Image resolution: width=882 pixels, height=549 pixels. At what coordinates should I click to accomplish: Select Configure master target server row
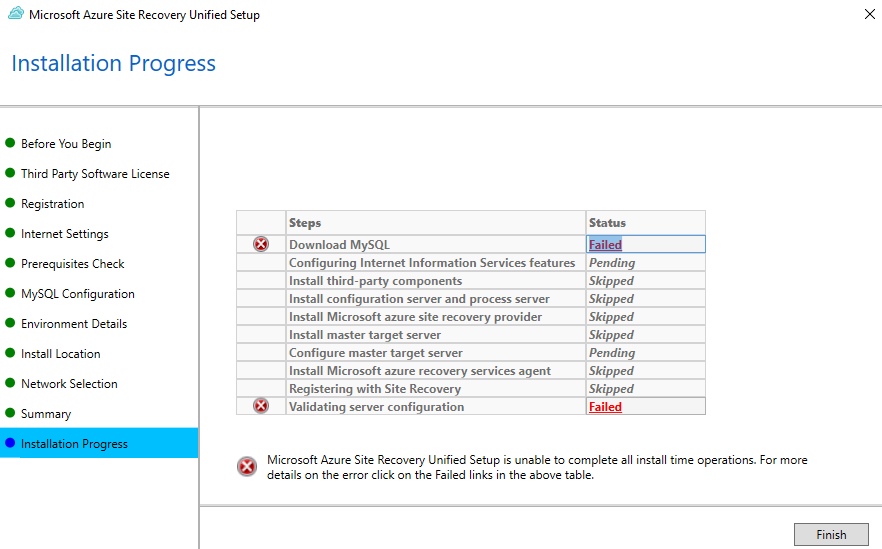[x=436, y=353]
